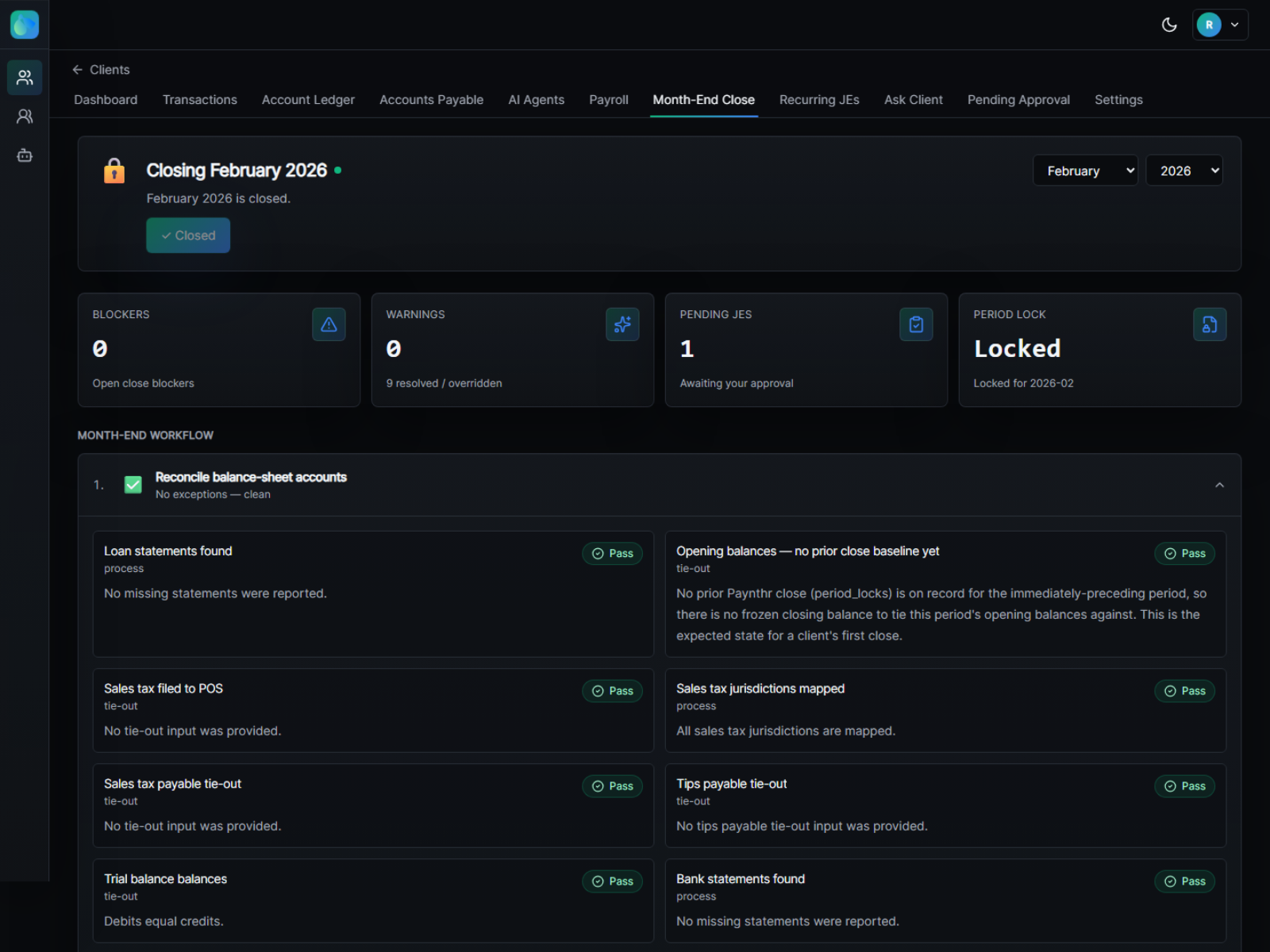
Task: Click the Pass badge on Trial balance balances
Action: [x=612, y=881]
